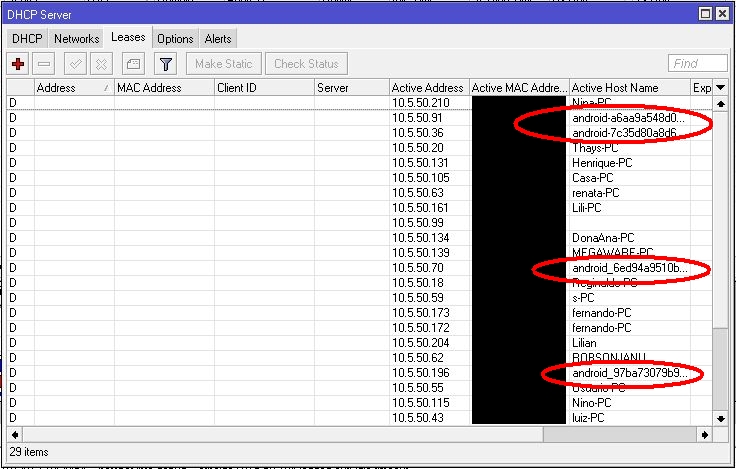Select the lease row 10.5.50.210
The image size is (736, 469).
tap(360, 103)
